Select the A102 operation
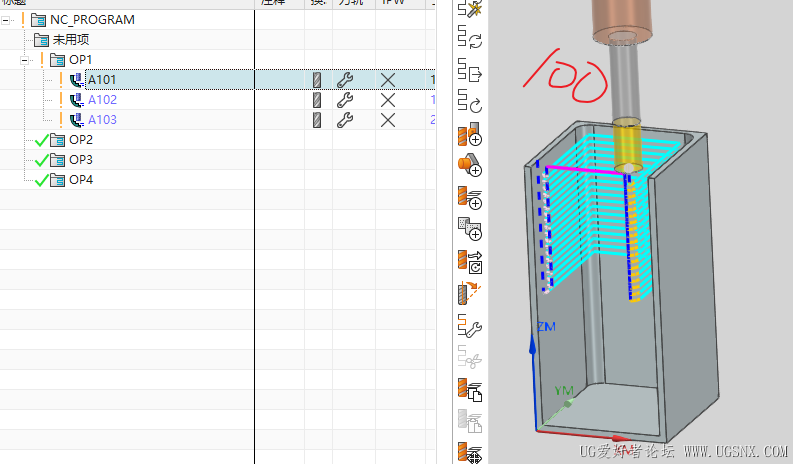This screenshot has height=464, width=793. coord(102,100)
